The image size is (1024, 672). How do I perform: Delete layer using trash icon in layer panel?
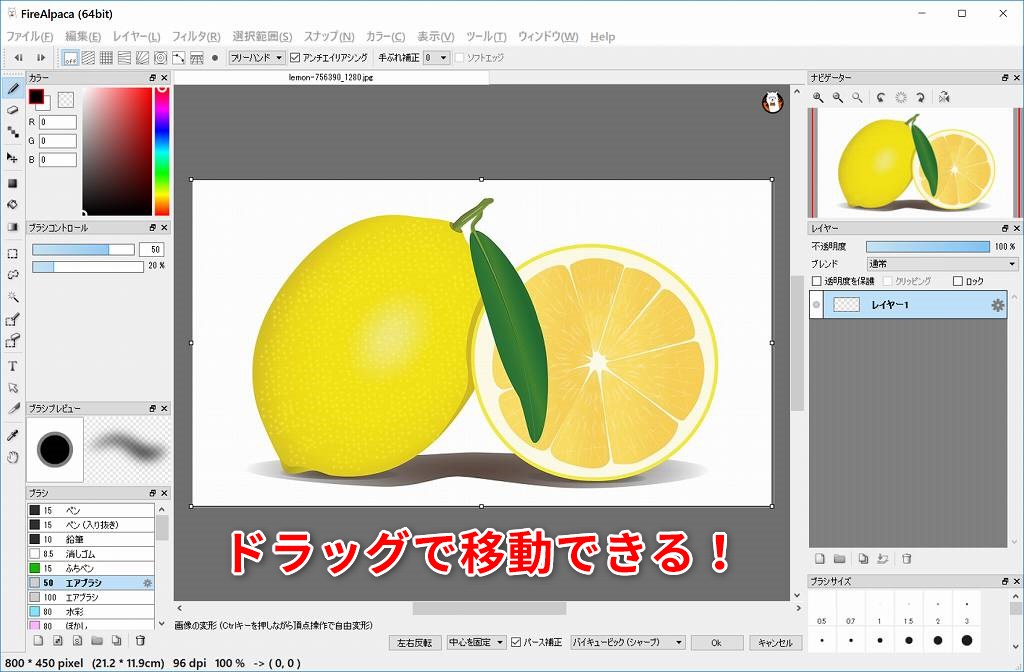click(x=906, y=559)
